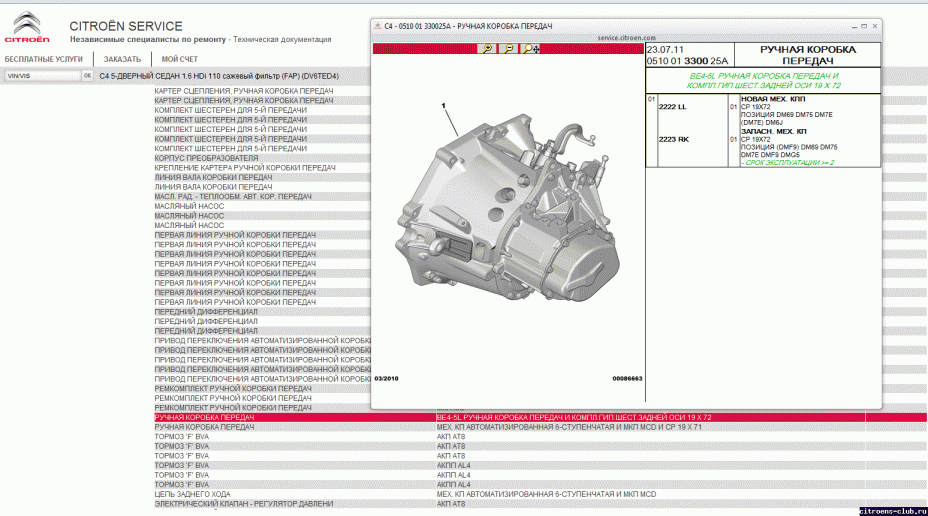928x516 pixels.
Task: Click the zoom-and-pan magnifier icon
Action: click(531, 49)
